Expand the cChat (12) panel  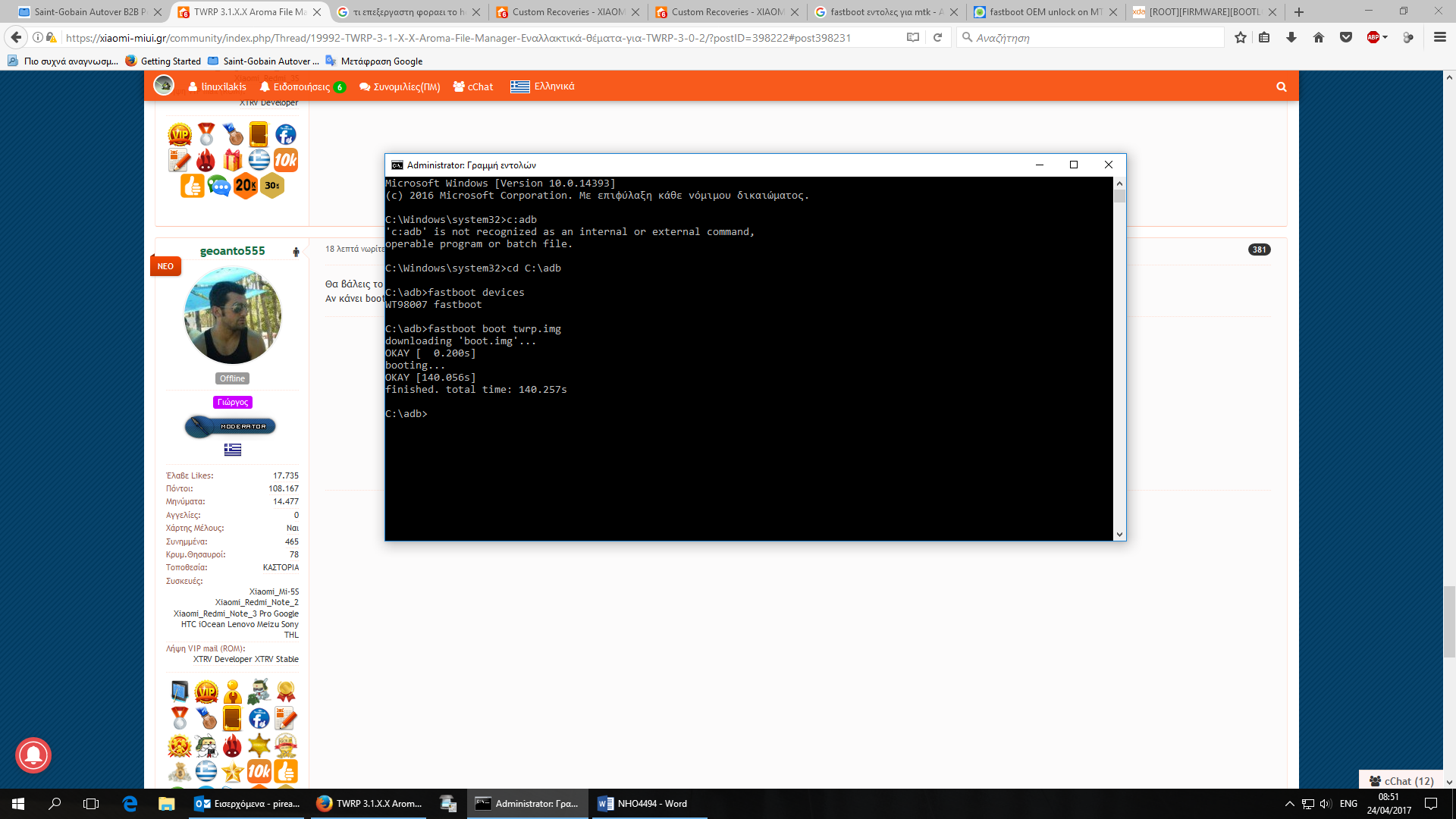(1401, 781)
